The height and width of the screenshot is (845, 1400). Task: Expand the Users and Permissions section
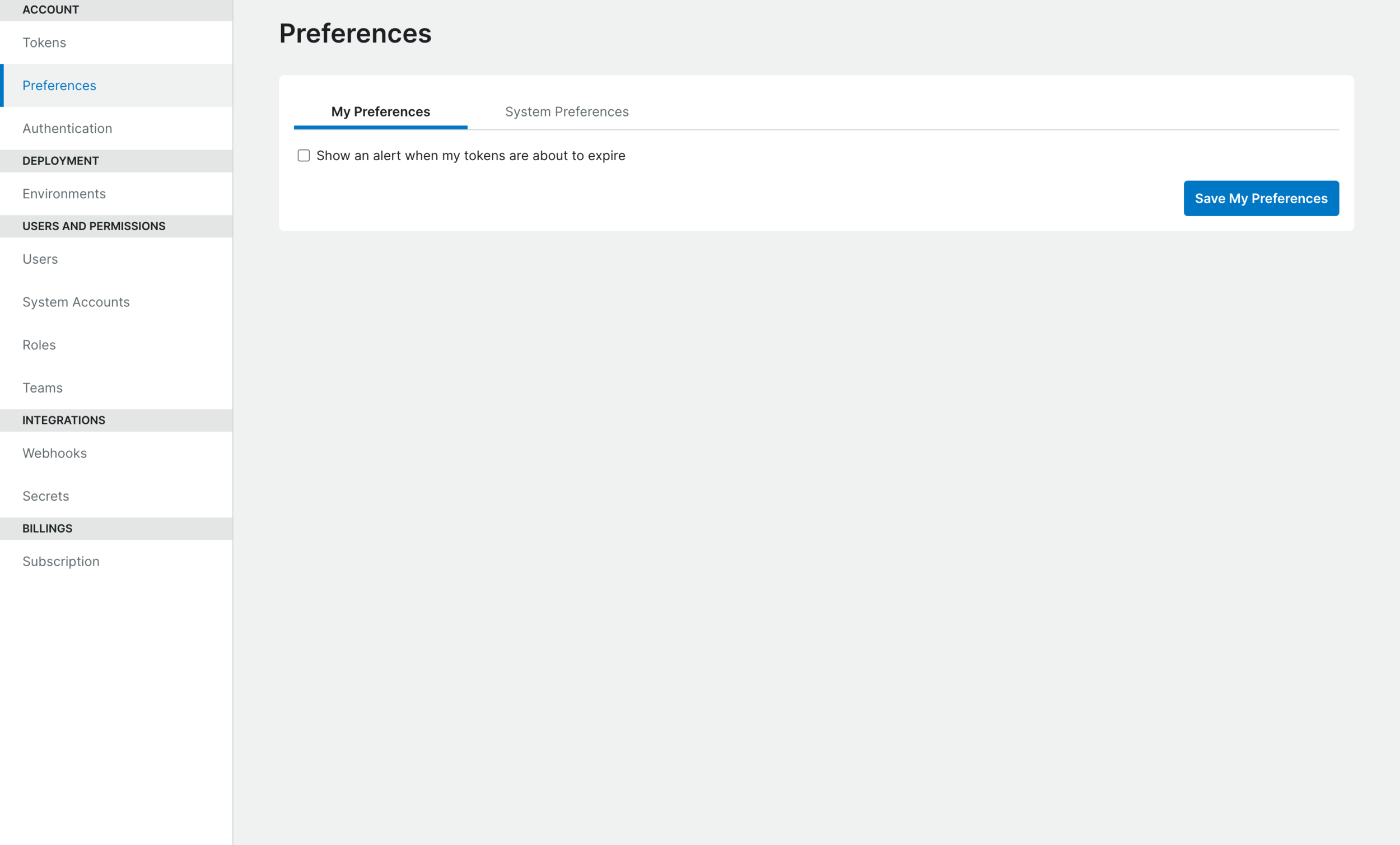(x=94, y=226)
